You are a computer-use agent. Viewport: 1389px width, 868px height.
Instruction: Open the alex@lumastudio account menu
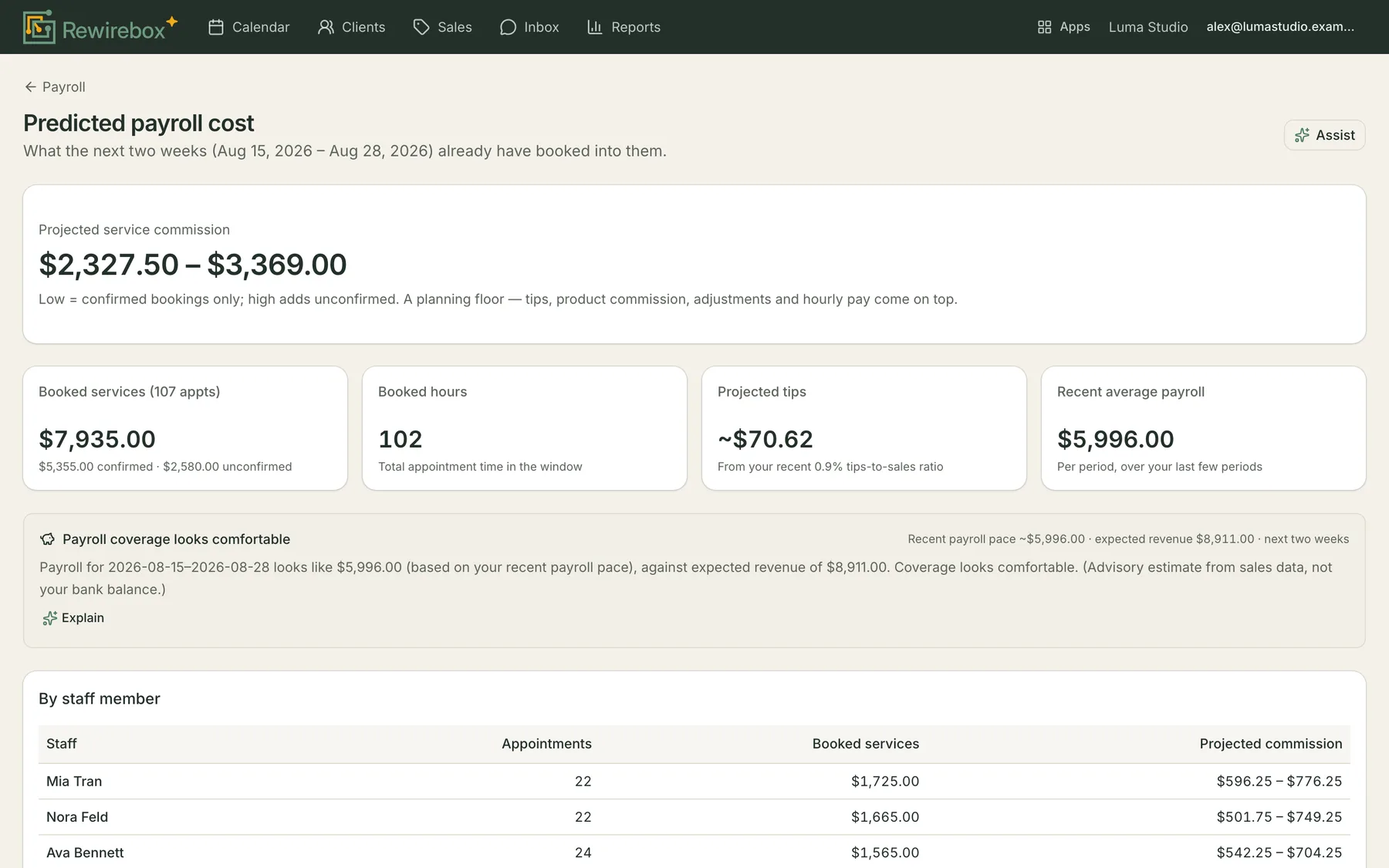[1280, 27]
